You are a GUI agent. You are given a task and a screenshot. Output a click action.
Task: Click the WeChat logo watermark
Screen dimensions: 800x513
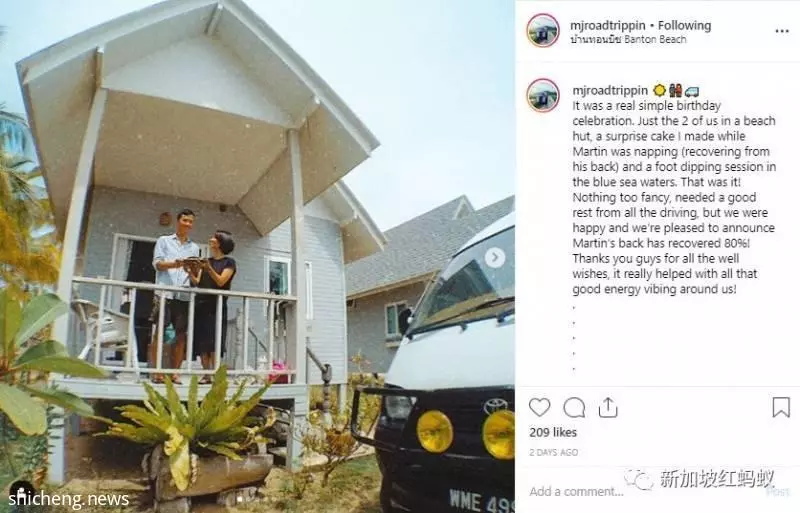[638, 479]
